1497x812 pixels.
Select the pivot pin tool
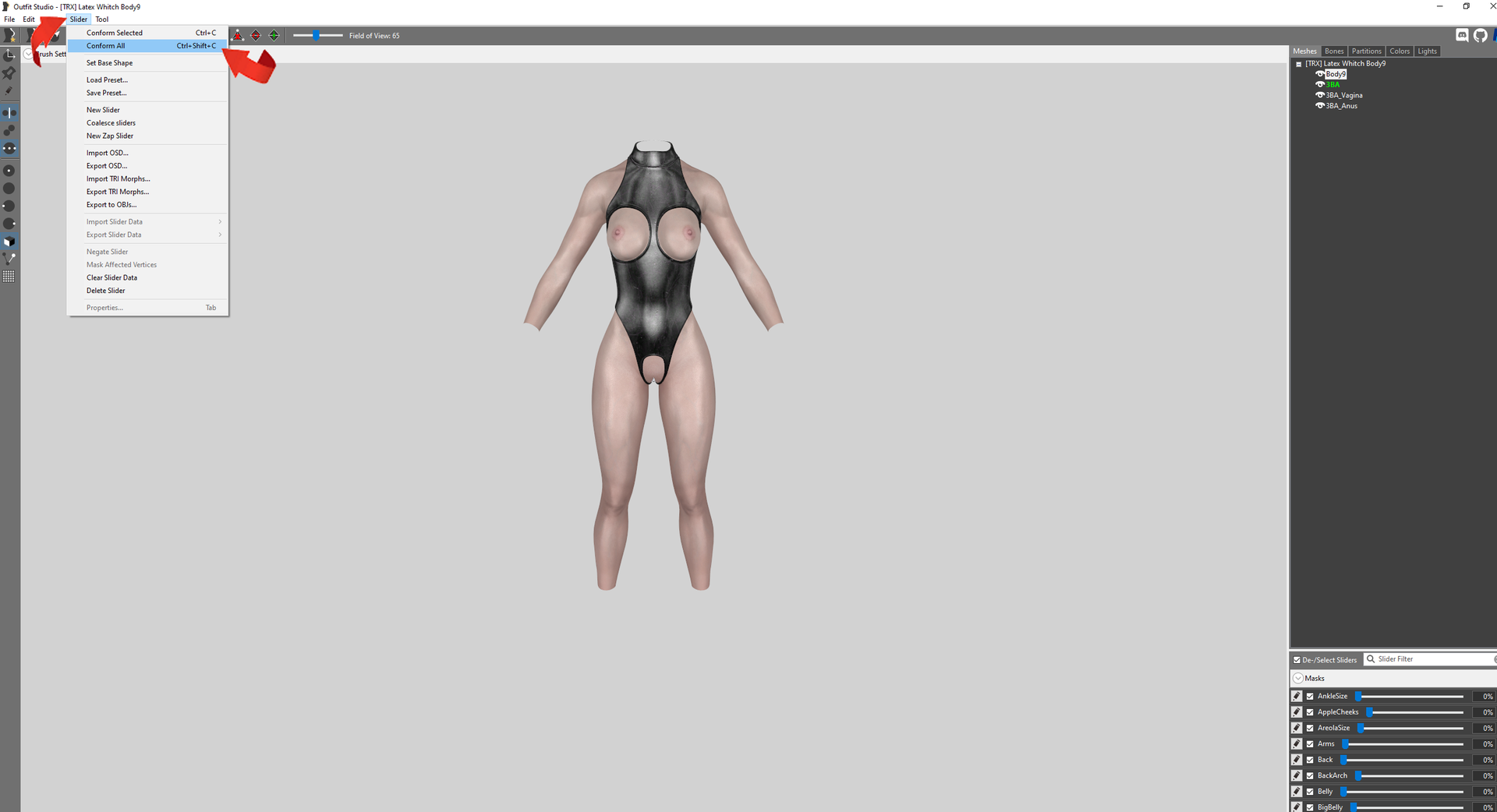click(x=9, y=73)
